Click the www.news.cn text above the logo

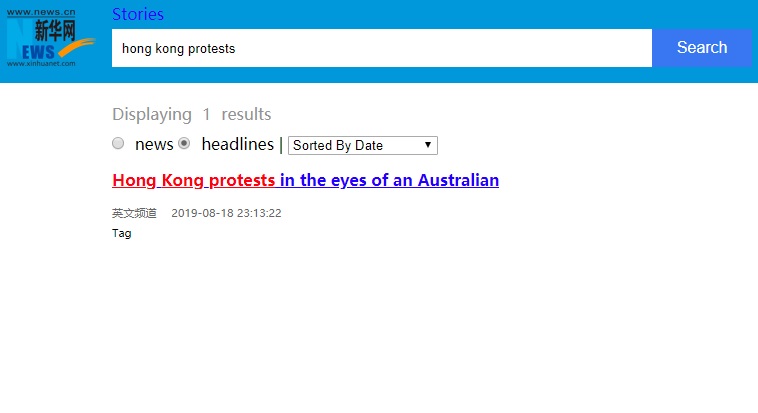41,12
